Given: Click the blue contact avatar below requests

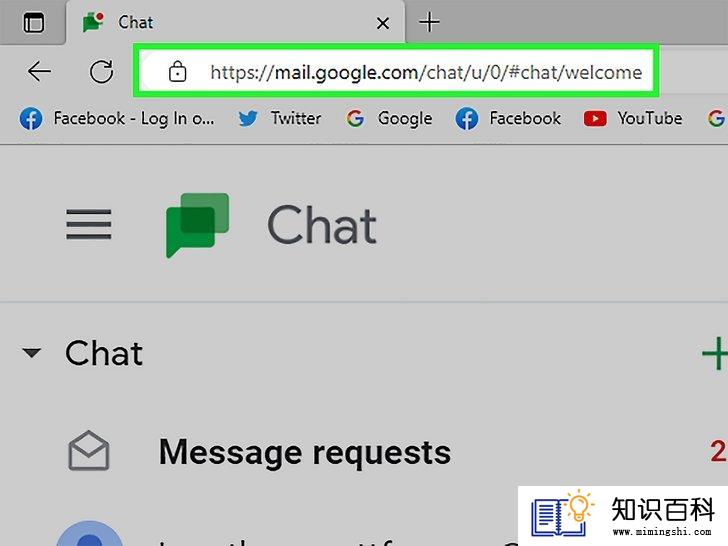Looking at the screenshot, I should [90, 534].
